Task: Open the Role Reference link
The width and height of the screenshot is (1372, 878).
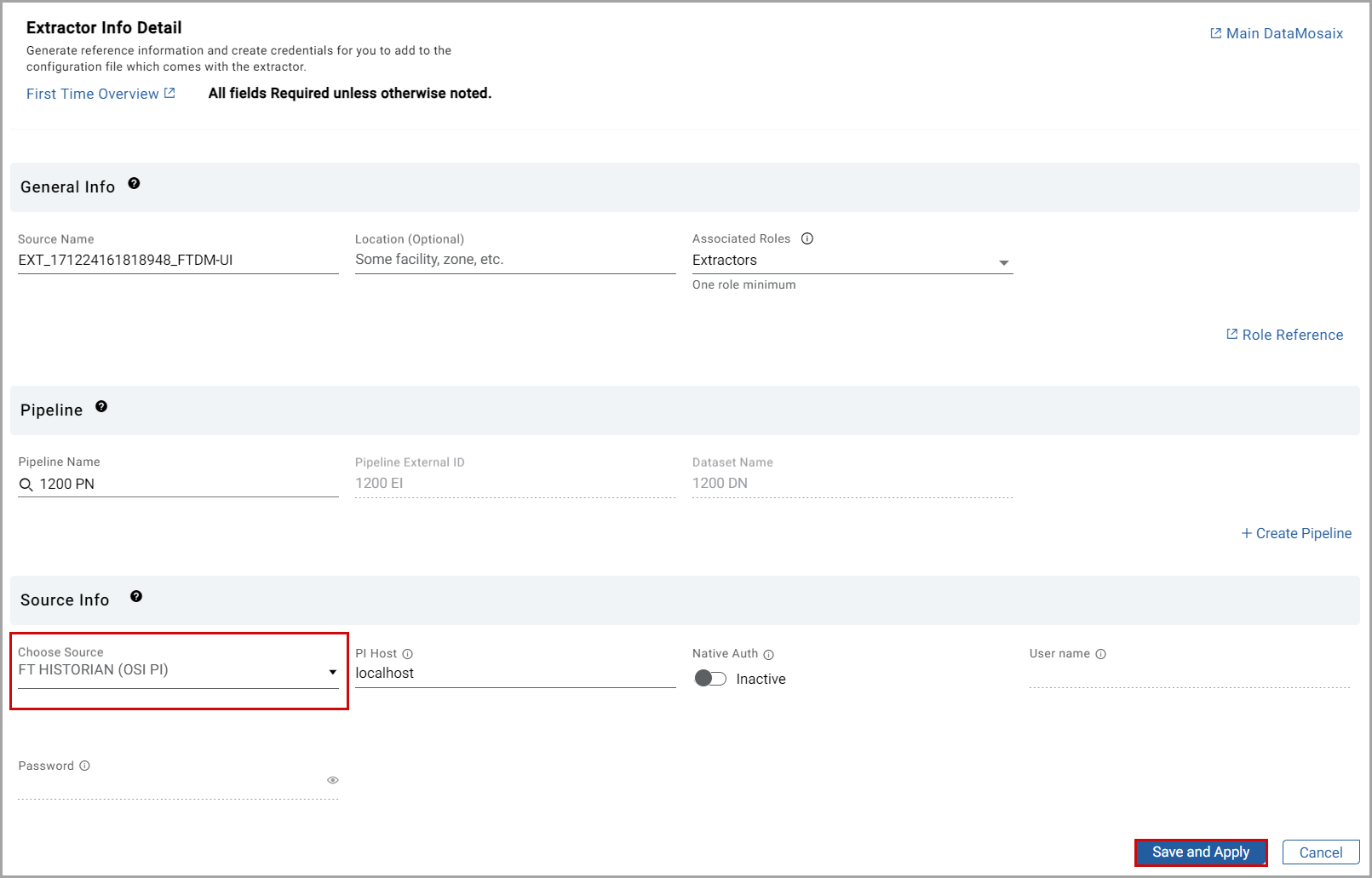Action: pyautogui.click(x=1284, y=335)
